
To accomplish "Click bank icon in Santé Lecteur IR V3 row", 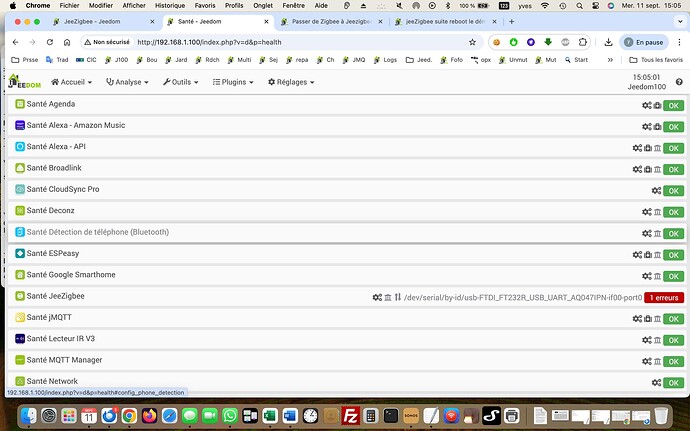I will [657, 340].
